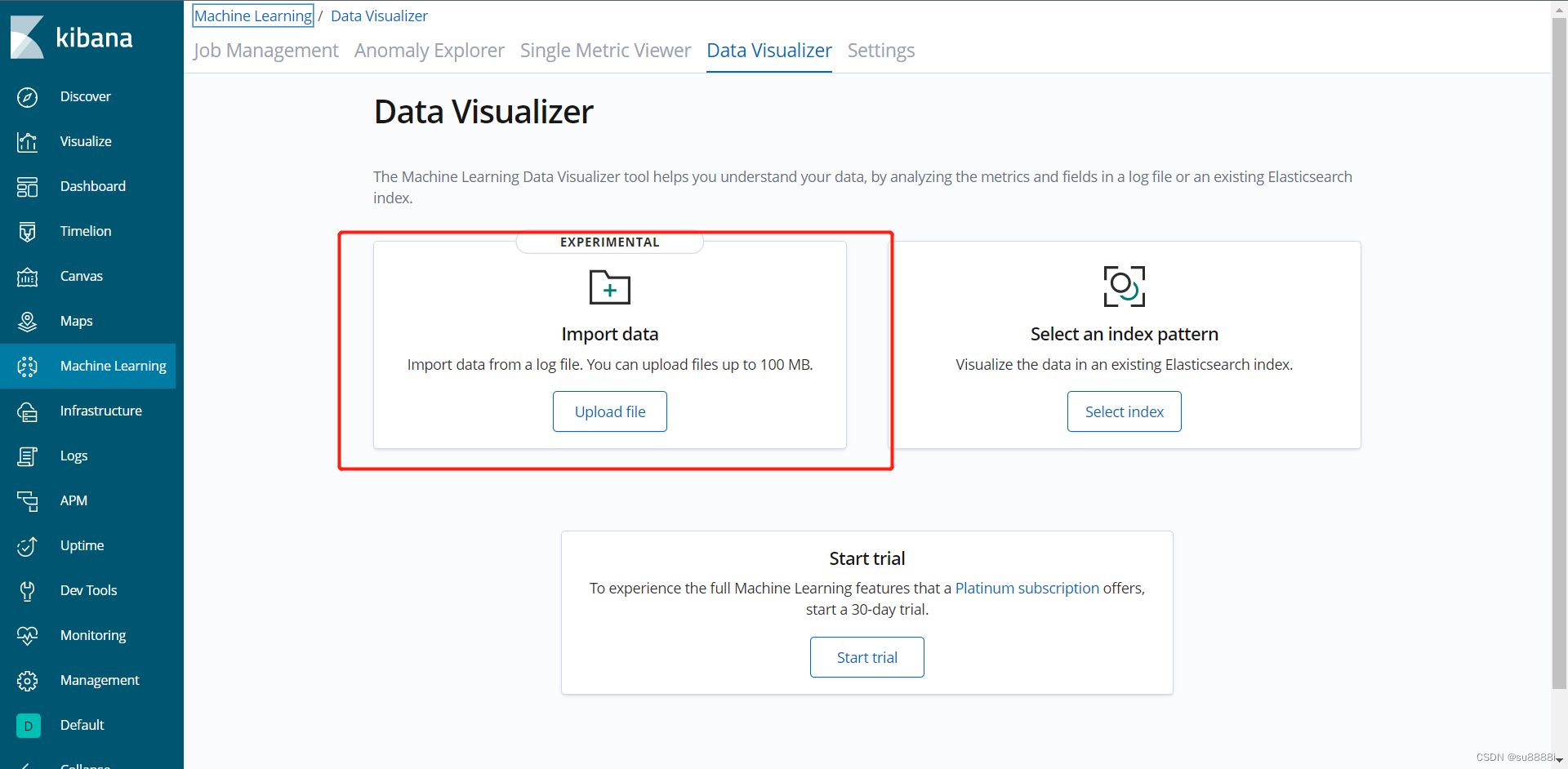Click the Timelion shield icon
The image size is (1568, 769).
[27, 232]
